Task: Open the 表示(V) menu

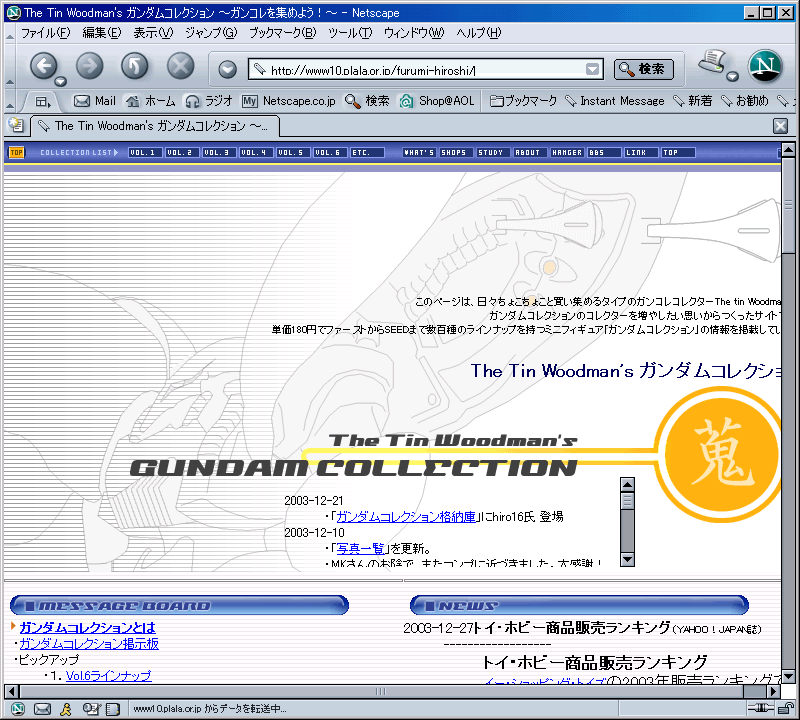Action: click(x=153, y=33)
